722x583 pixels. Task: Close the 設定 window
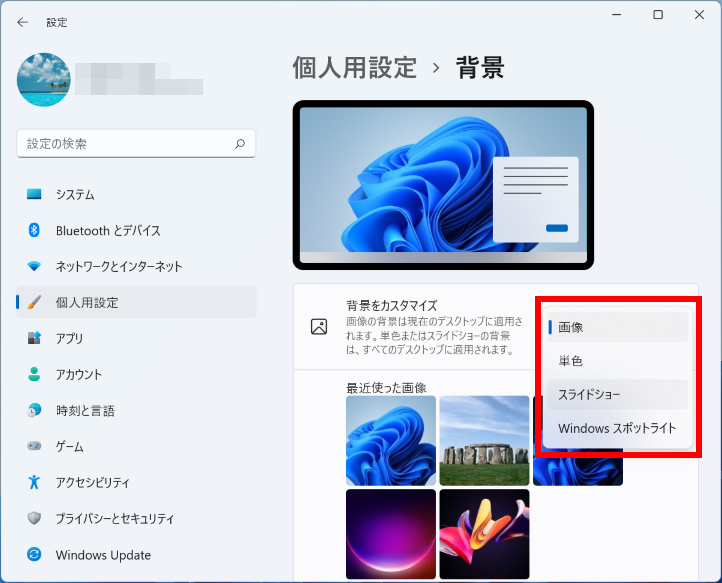tap(699, 15)
